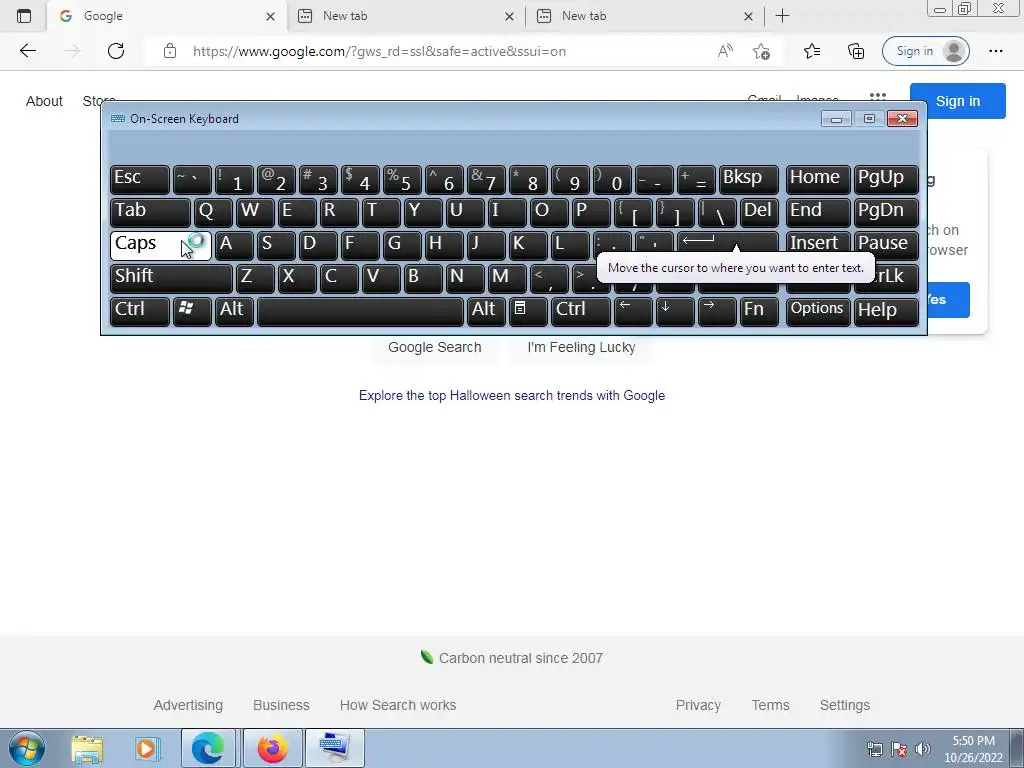Click the address bar URL
This screenshot has width=1024, height=768.
click(x=379, y=51)
